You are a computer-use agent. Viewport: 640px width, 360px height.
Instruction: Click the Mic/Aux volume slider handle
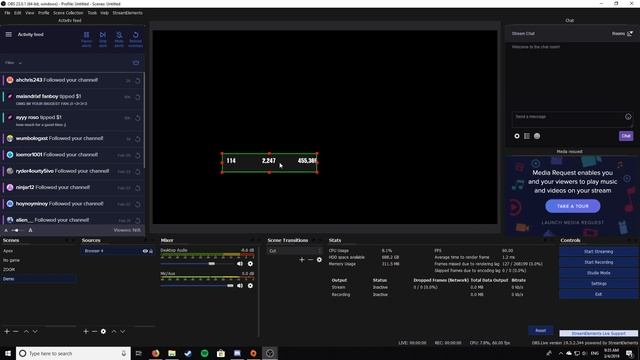pyautogui.click(x=230, y=286)
